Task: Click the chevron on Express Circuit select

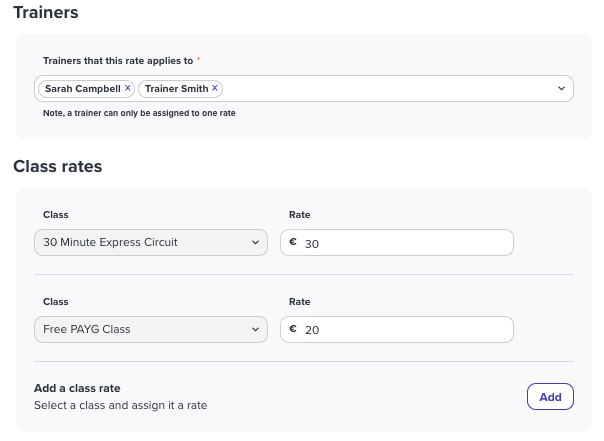Action: (x=255, y=242)
